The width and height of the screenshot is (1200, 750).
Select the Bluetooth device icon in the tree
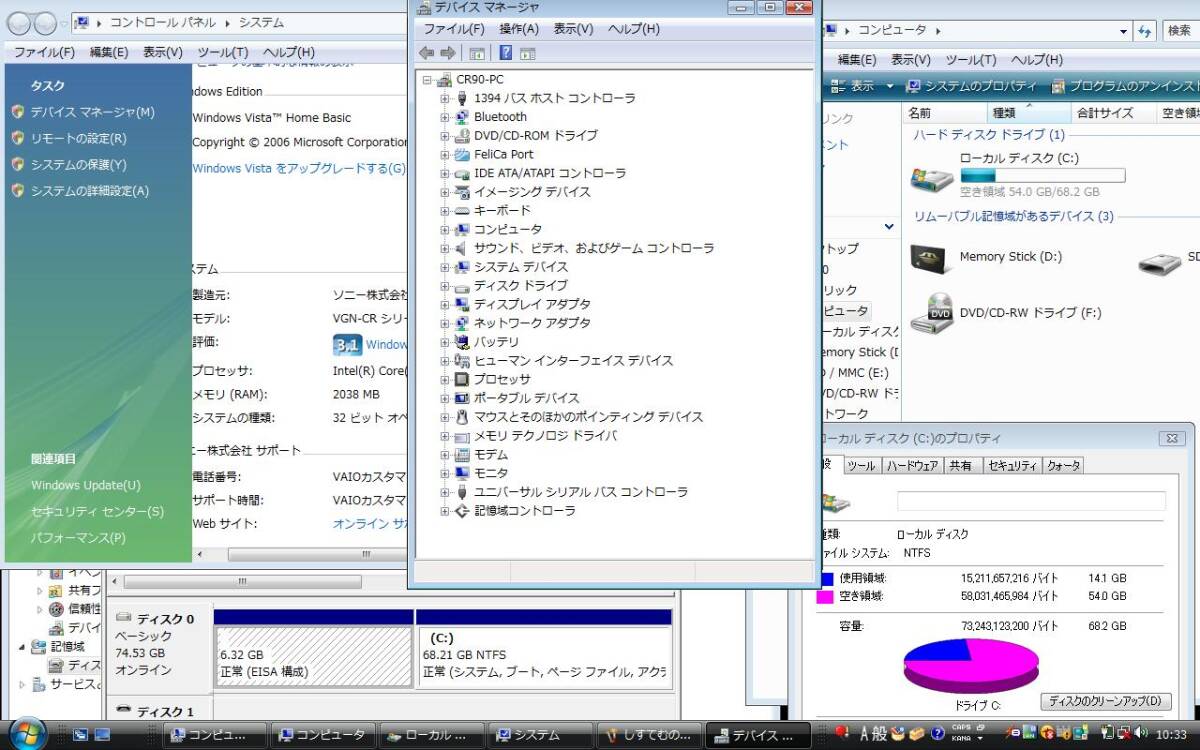click(462, 117)
